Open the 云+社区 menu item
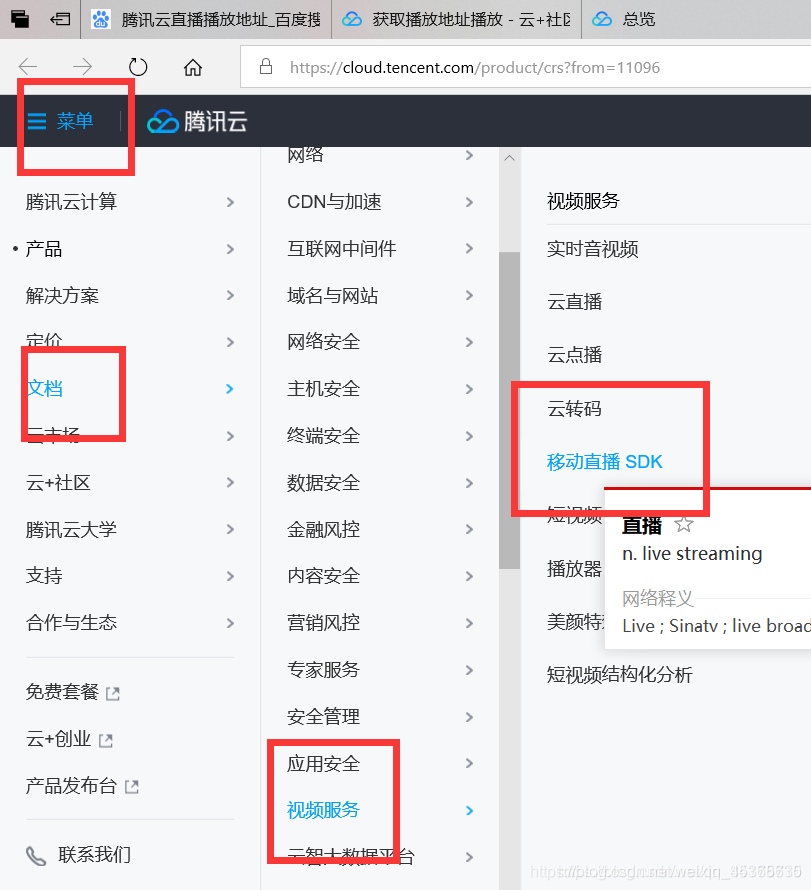Image resolution: width=811 pixels, height=890 pixels. (x=58, y=483)
